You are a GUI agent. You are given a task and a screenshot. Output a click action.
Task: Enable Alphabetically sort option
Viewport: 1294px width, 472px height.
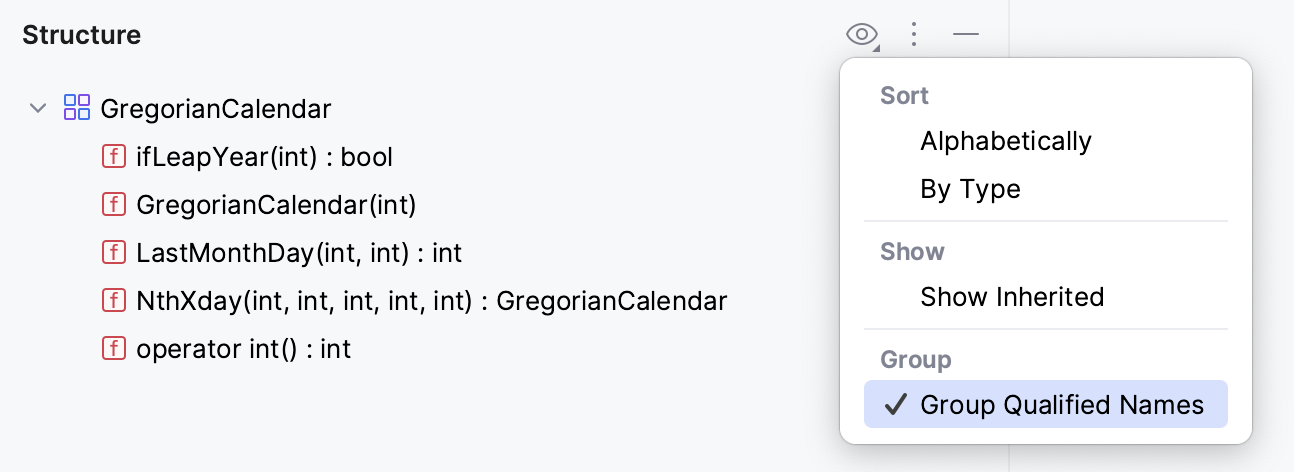click(x=1006, y=141)
